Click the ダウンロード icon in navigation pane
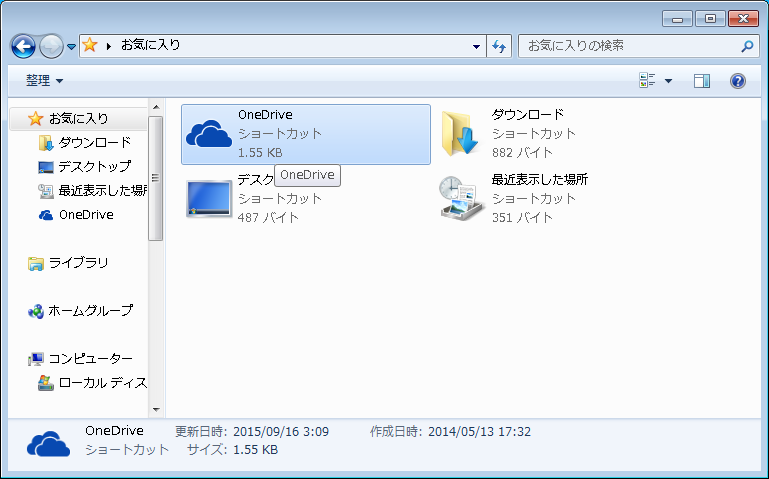Screen dimensions: 769x479 click(46, 143)
